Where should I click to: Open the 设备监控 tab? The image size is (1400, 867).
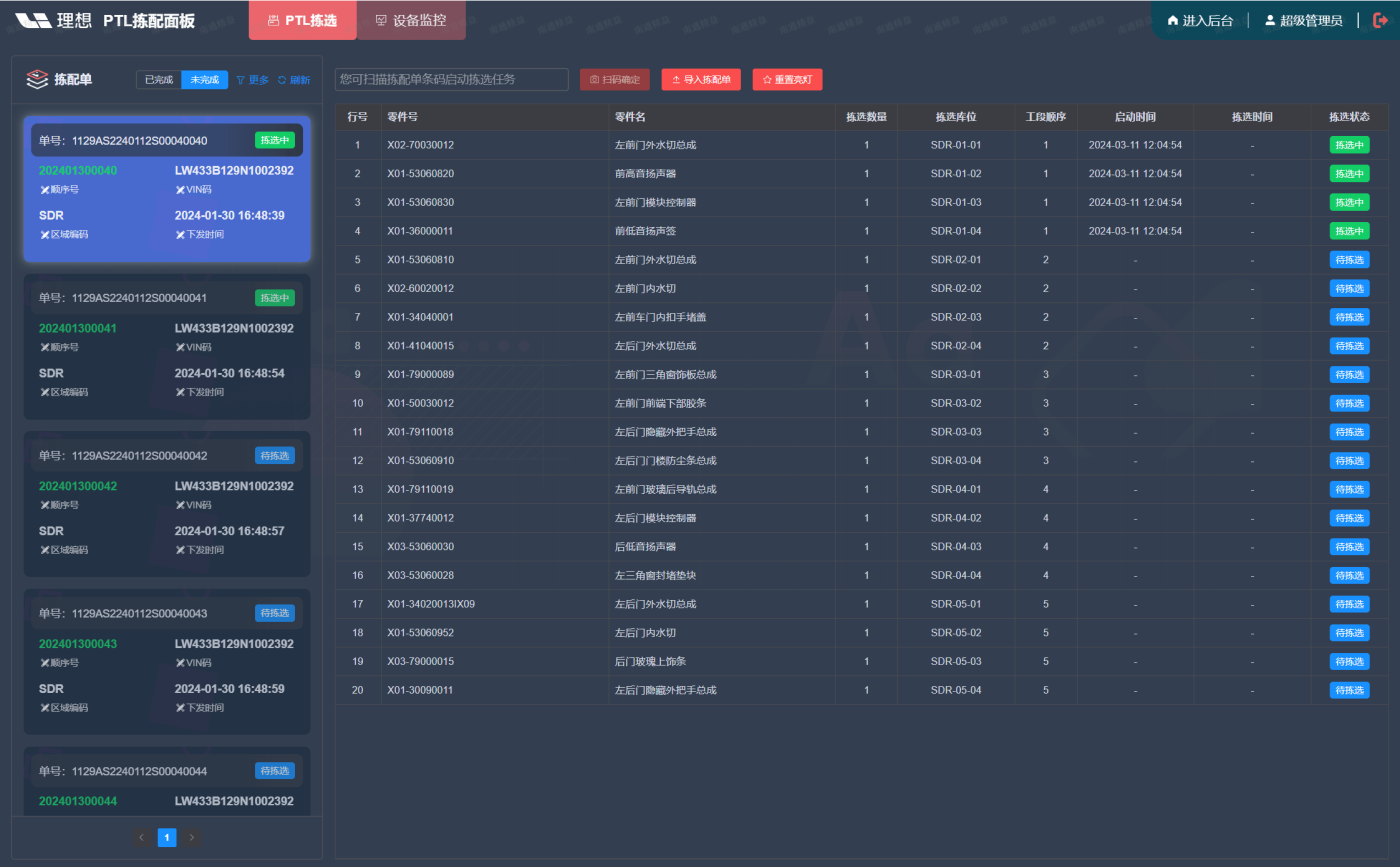tap(411, 20)
